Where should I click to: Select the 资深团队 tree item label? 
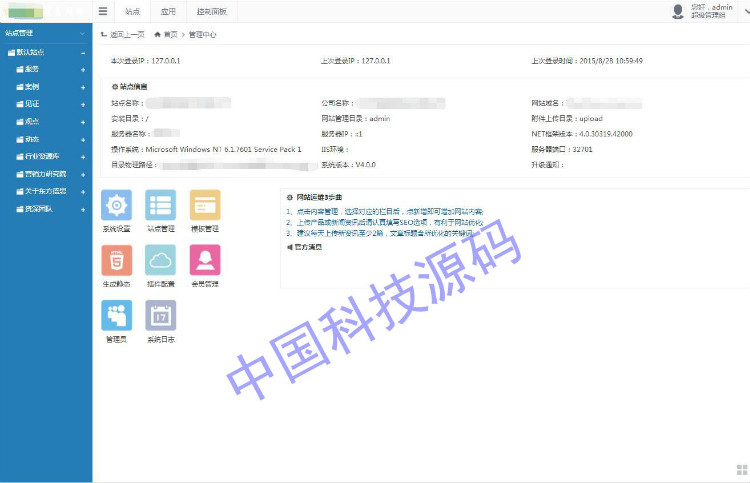point(39,209)
